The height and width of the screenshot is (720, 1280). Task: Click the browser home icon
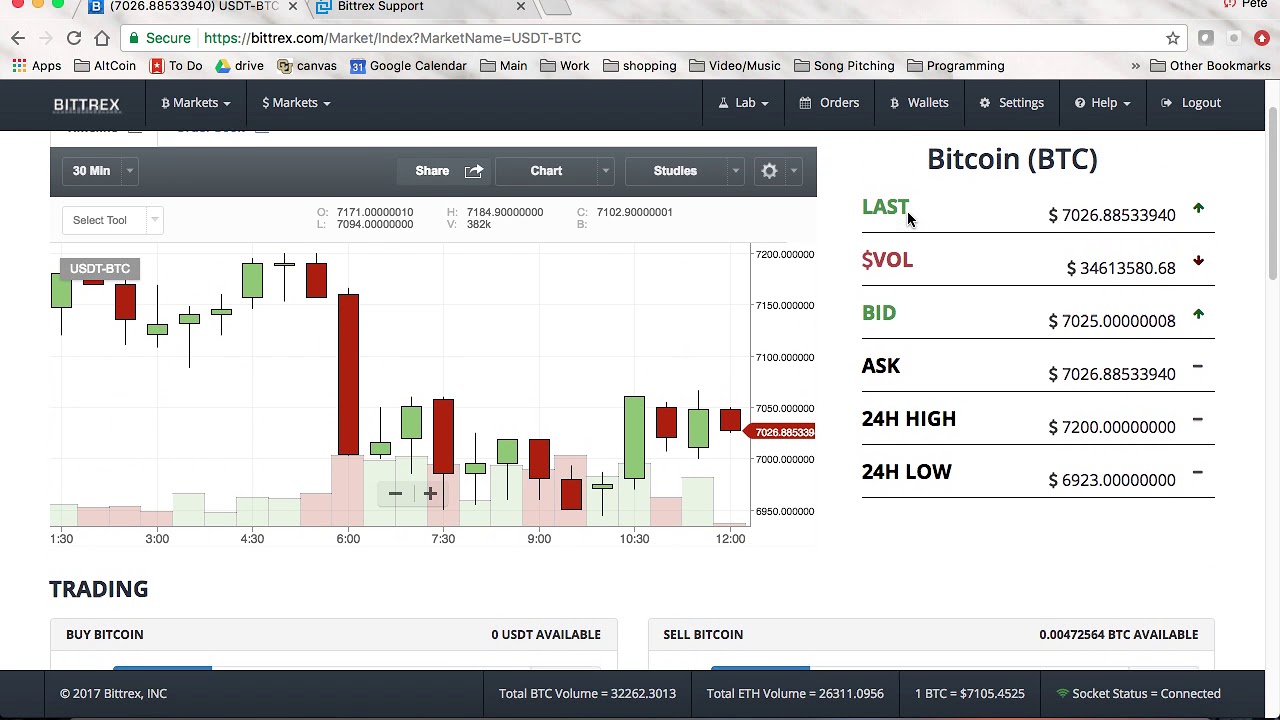coord(102,38)
